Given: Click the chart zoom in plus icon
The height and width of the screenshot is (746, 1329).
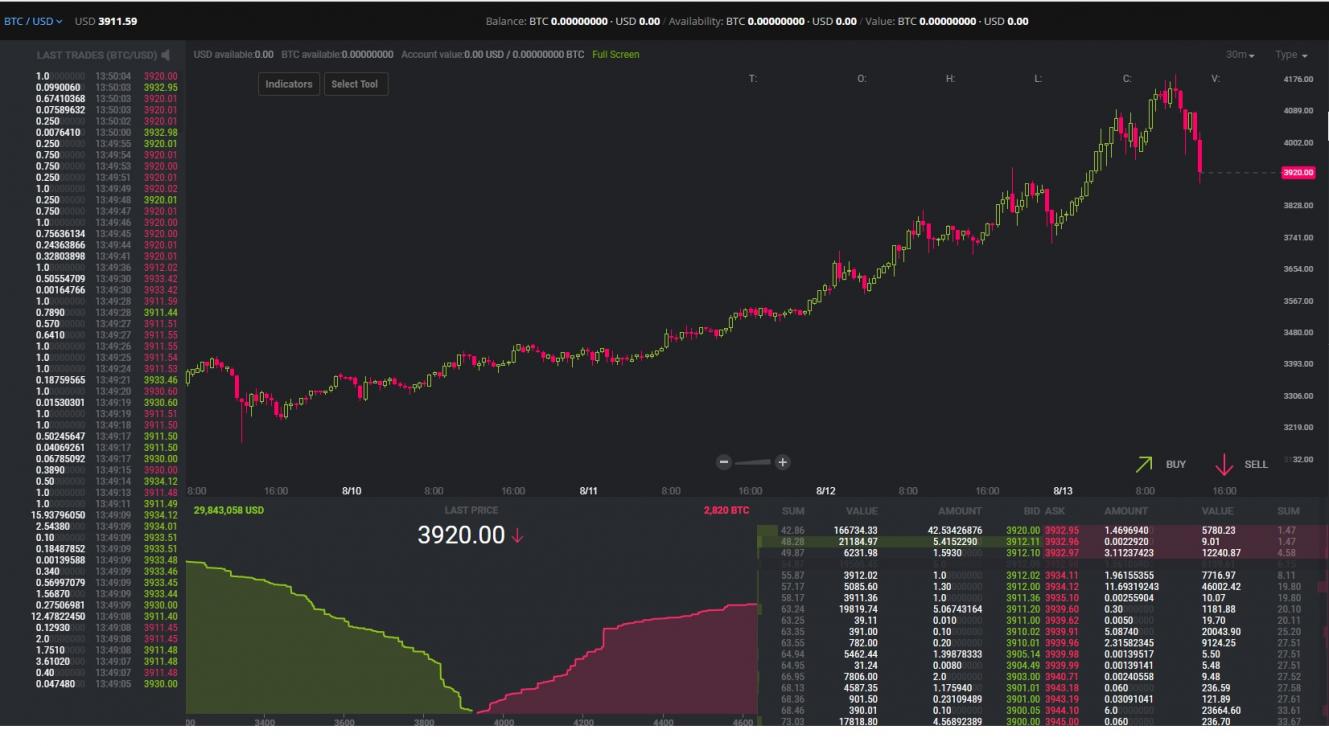Looking at the screenshot, I should [783, 462].
